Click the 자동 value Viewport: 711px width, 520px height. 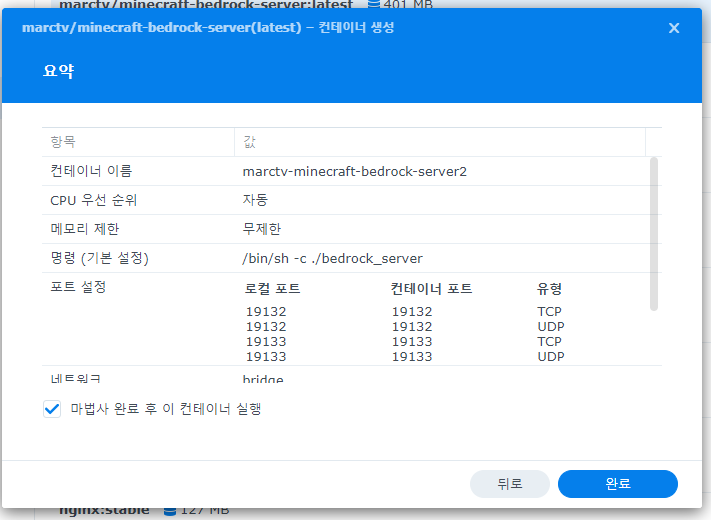click(255, 200)
